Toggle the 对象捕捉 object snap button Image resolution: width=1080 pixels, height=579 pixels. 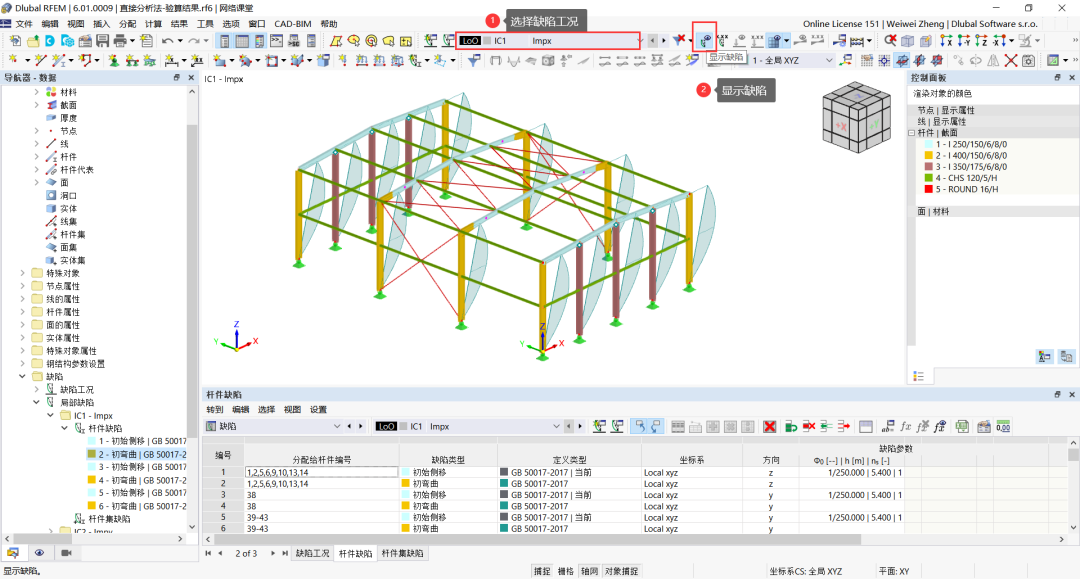pos(621,571)
